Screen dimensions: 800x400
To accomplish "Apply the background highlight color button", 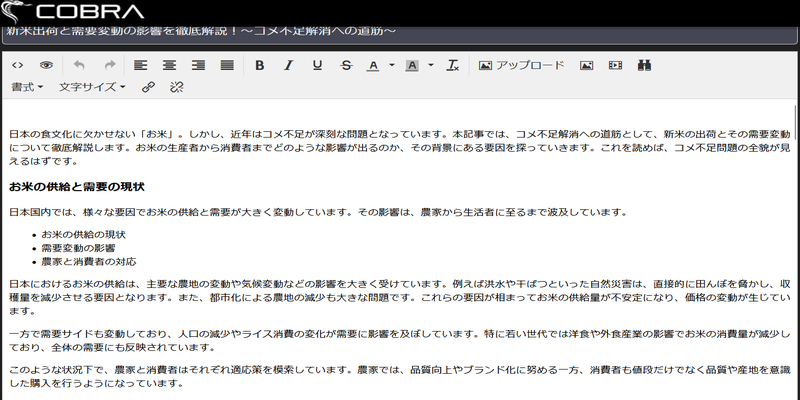I will pyautogui.click(x=412, y=65).
